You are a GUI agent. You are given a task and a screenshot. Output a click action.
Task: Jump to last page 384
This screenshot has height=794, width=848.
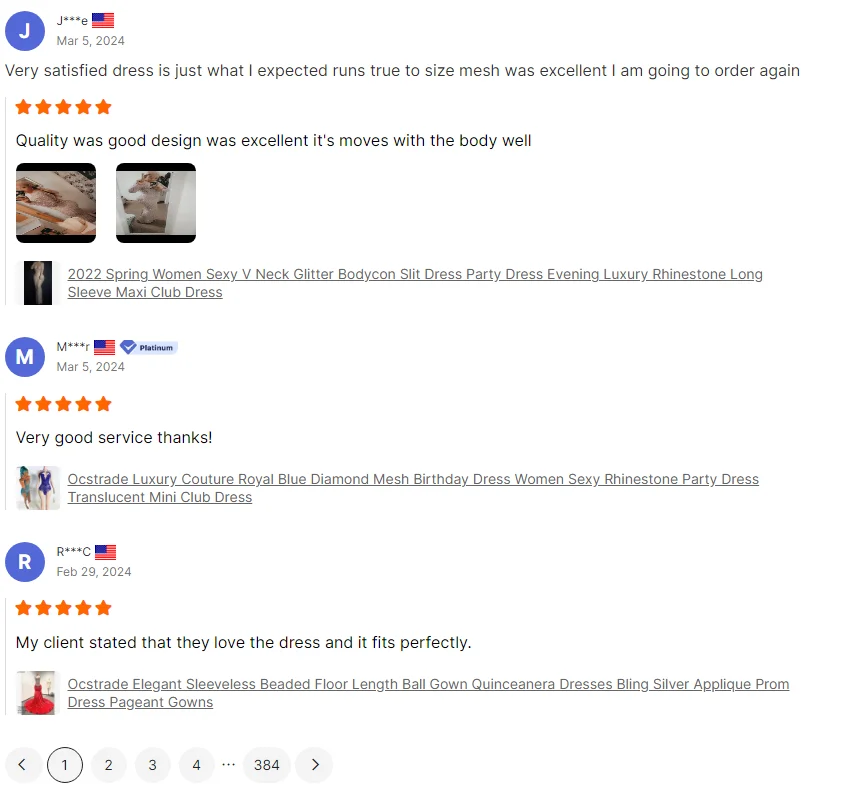tap(267, 765)
